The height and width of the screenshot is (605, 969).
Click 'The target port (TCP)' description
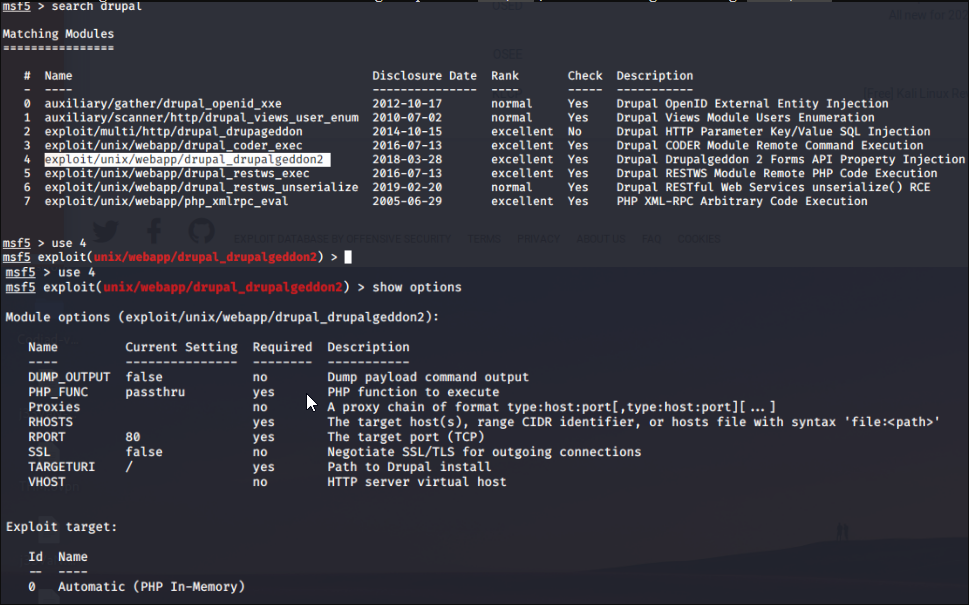click(x=405, y=437)
